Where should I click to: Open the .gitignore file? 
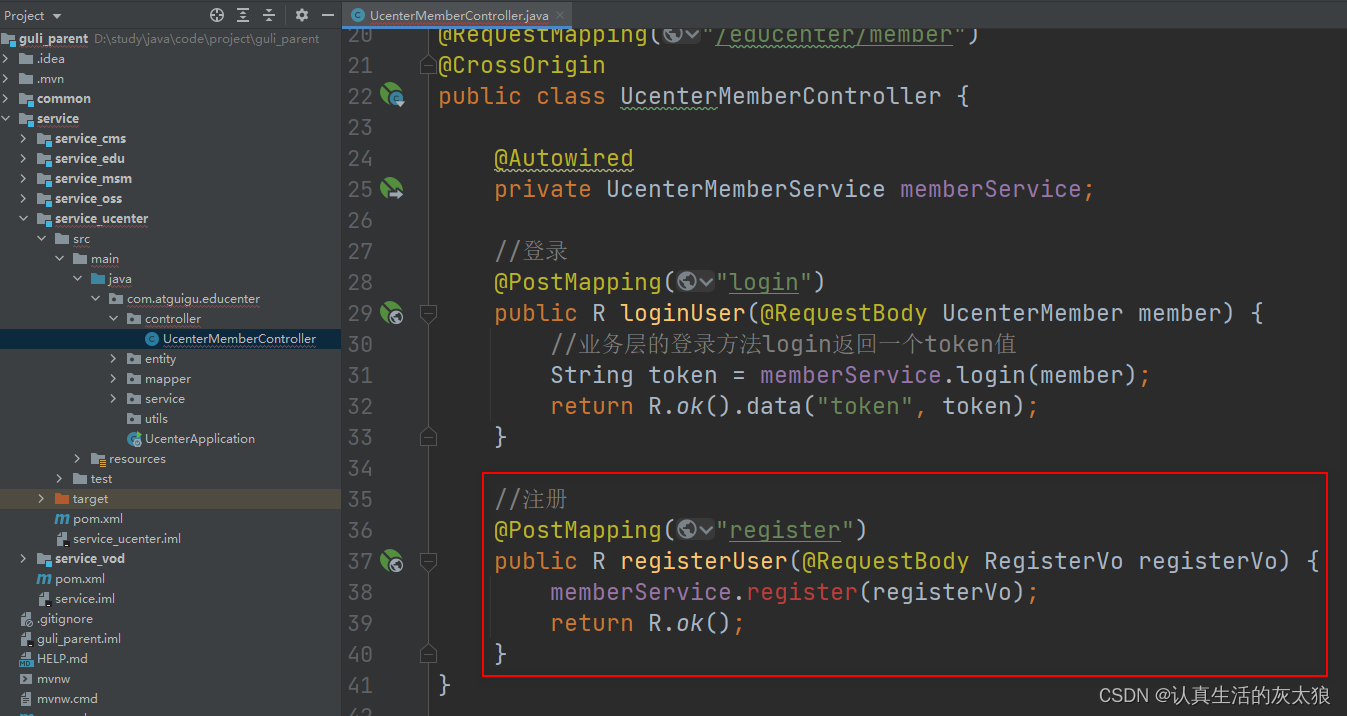pos(64,619)
